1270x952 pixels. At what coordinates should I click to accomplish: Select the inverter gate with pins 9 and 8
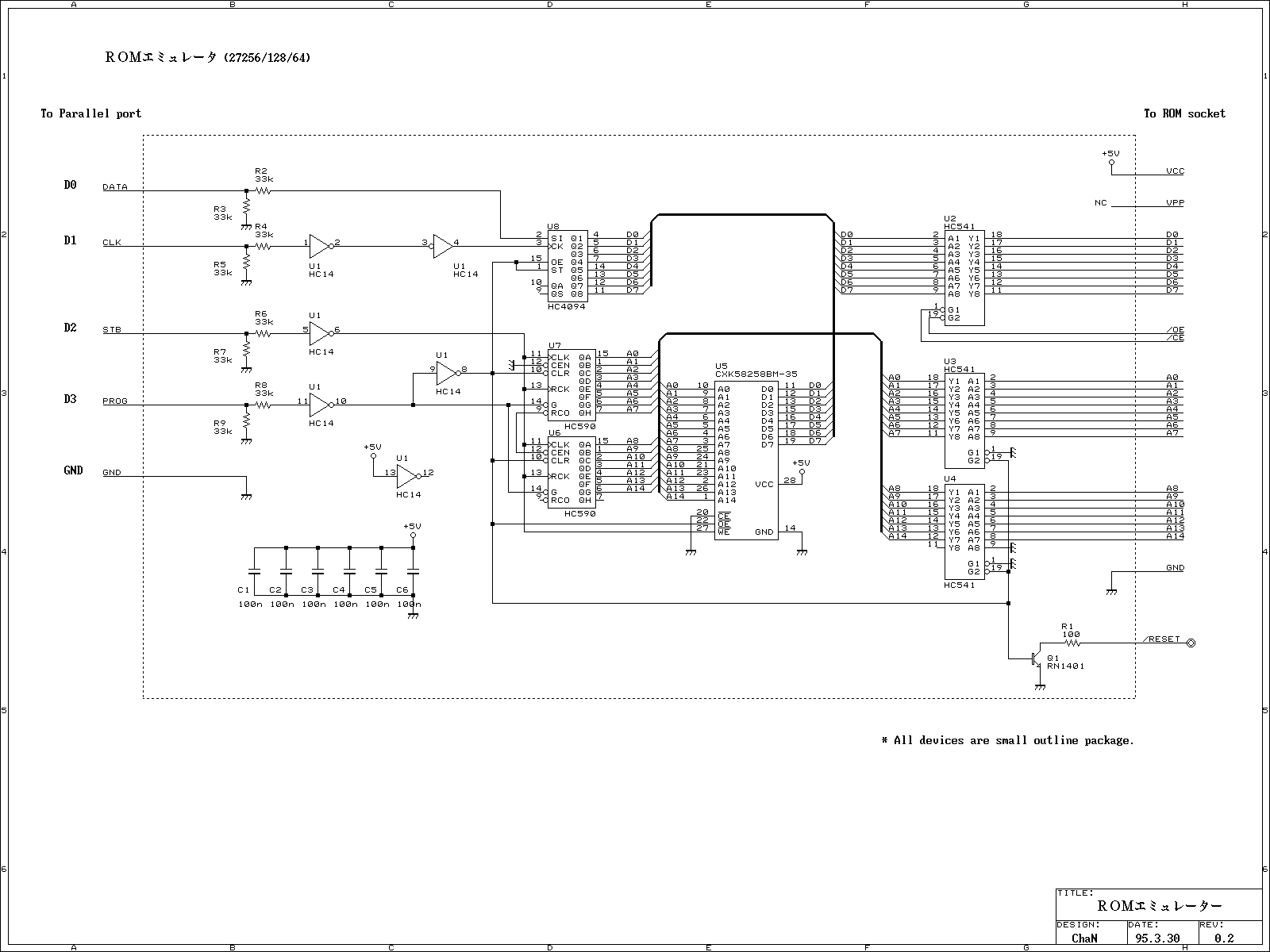point(446,373)
